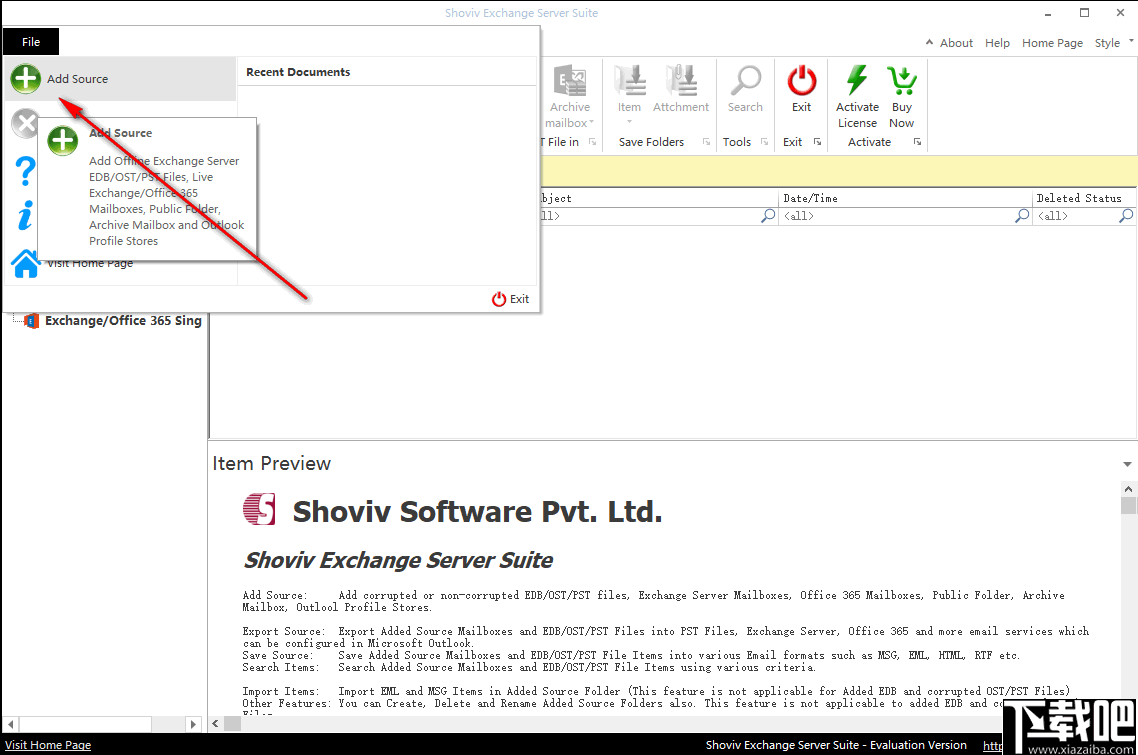Select the Archive mailbox tool
Image resolution: width=1138 pixels, height=755 pixels.
click(570, 80)
